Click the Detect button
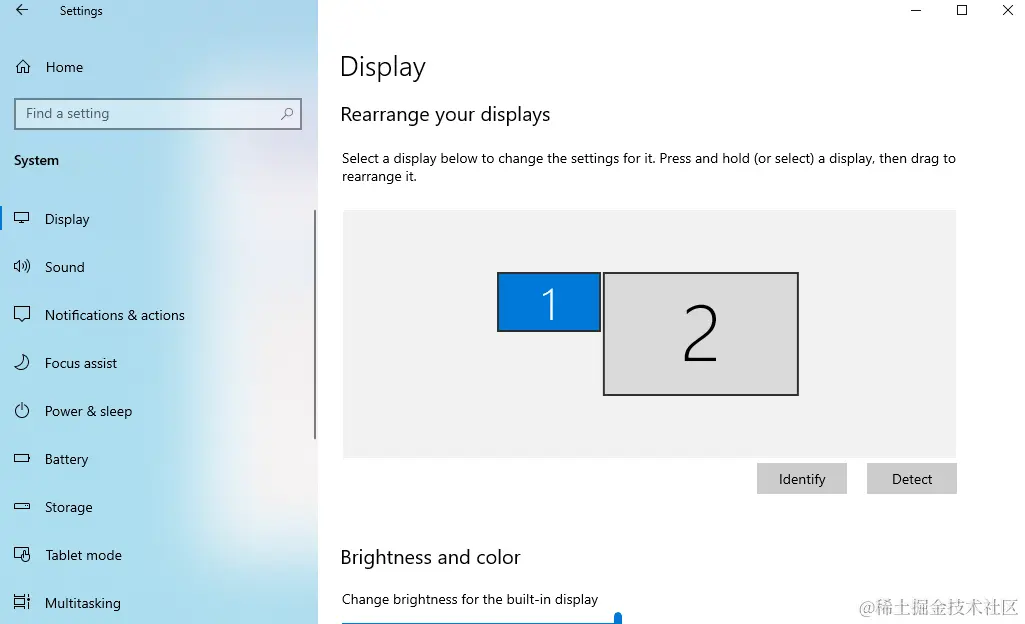1025x624 pixels. click(x=911, y=479)
